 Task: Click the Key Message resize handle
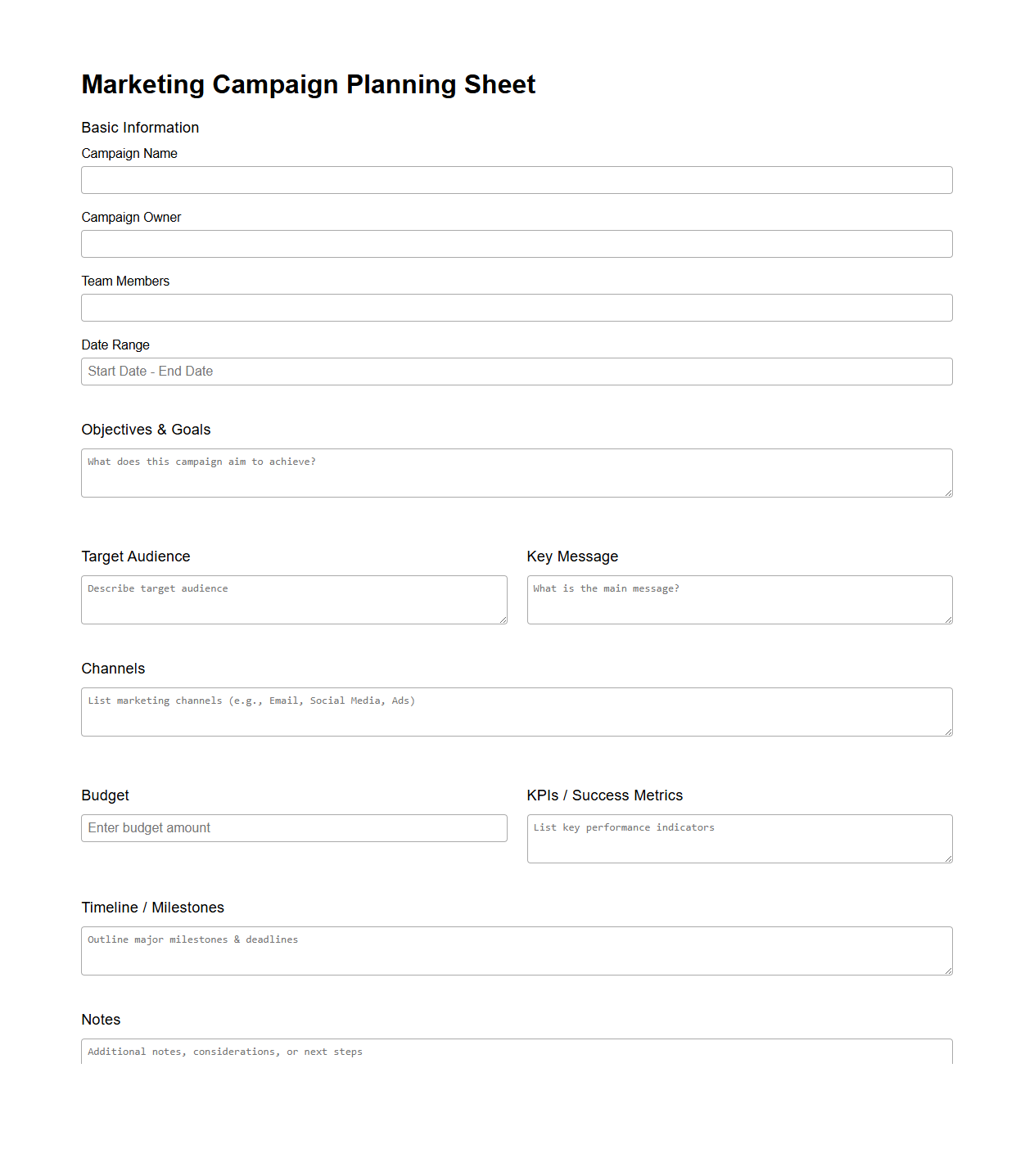[x=948, y=621]
